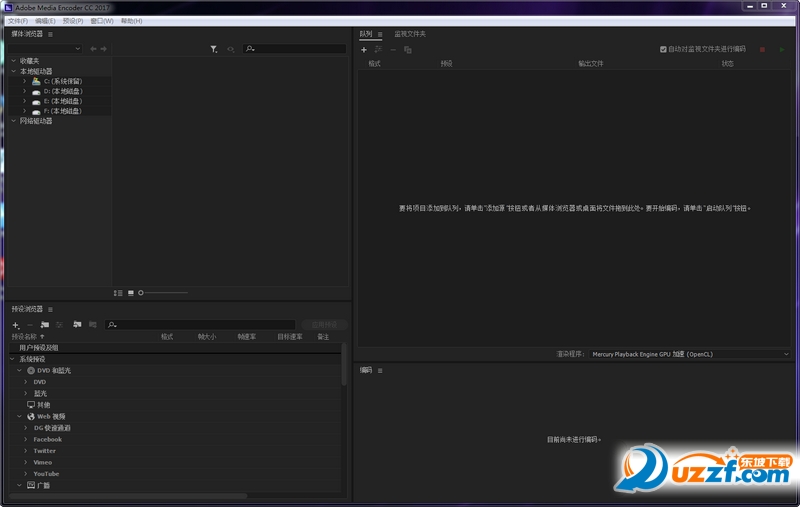Click the import presets icon
Image resolution: width=800 pixels, height=507 pixels.
click(77, 324)
